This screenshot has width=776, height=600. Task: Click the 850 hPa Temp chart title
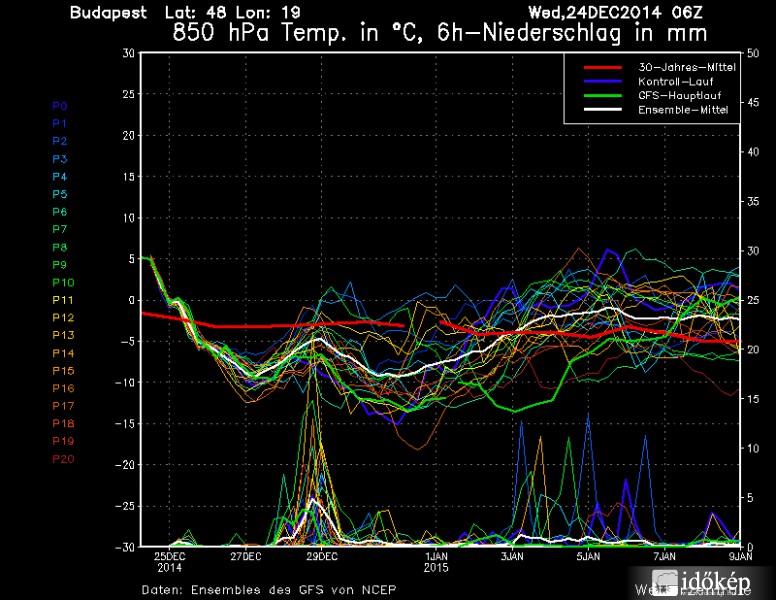pyautogui.click(x=439, y=33)
